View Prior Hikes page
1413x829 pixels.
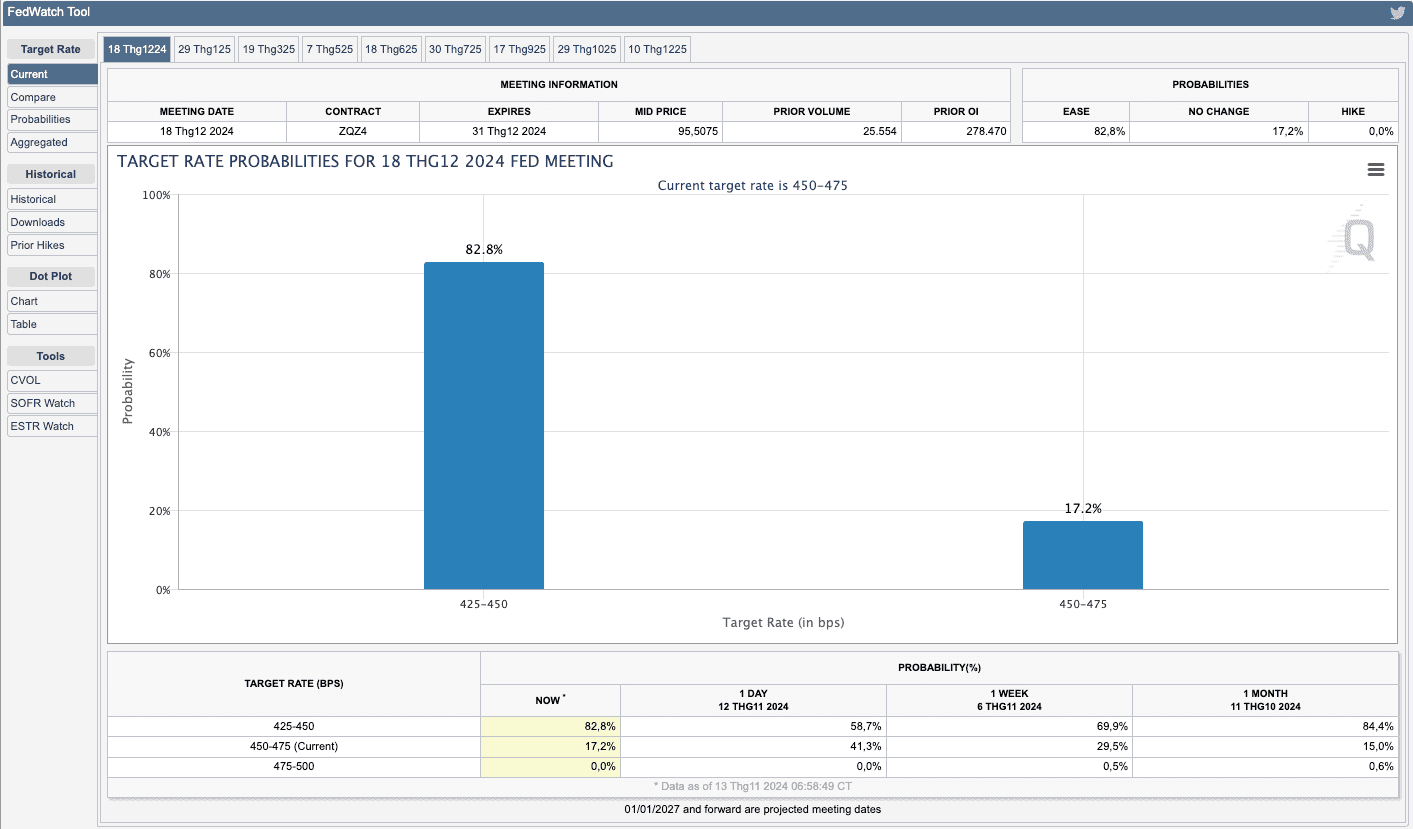tap(52, 245)
